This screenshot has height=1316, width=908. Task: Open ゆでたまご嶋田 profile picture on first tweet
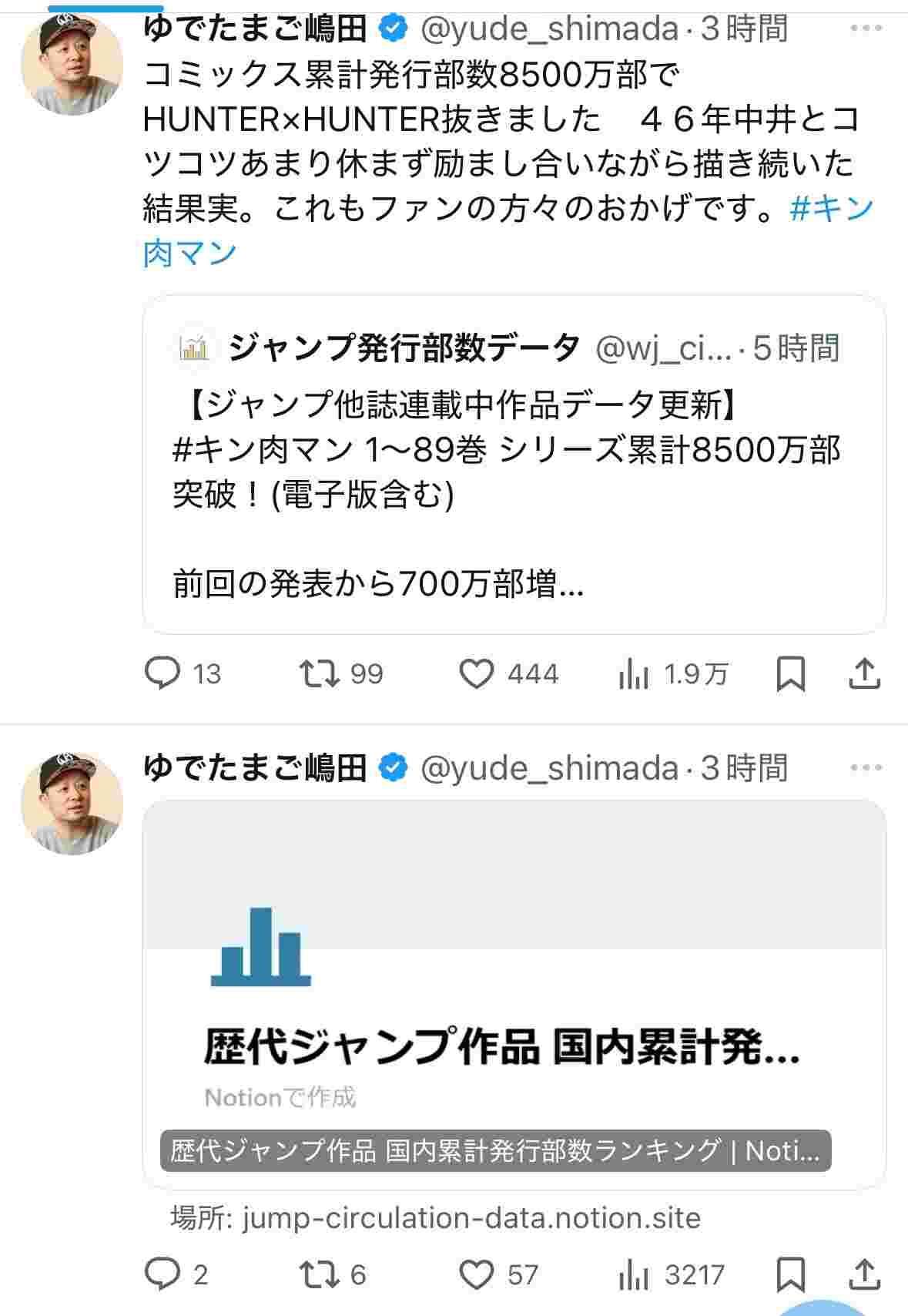[x=72, y=65]
